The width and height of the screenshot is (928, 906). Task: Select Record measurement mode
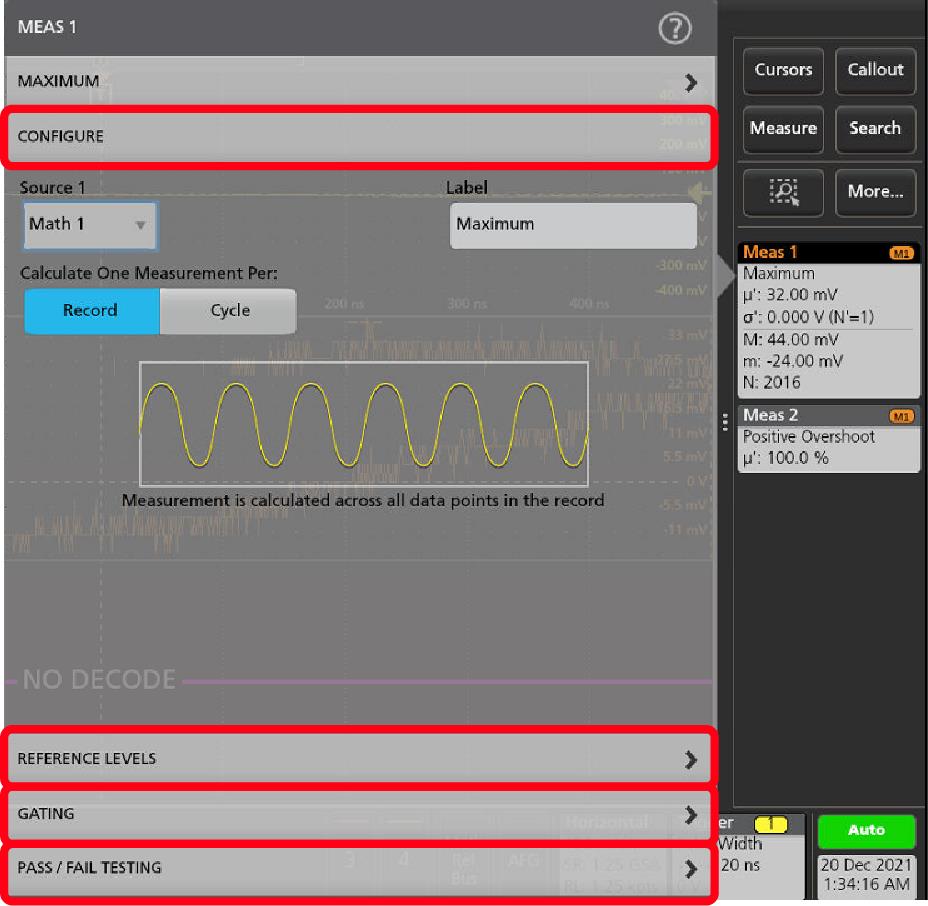tap(91, 311)
